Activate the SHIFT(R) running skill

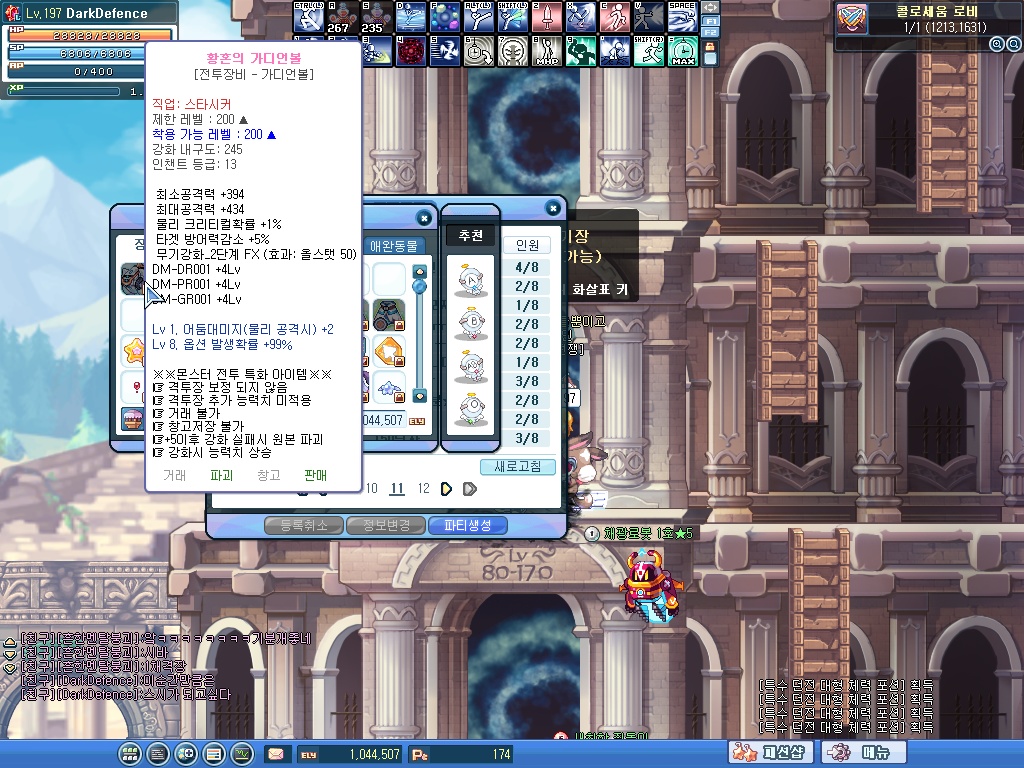click(x=648, y=51)
